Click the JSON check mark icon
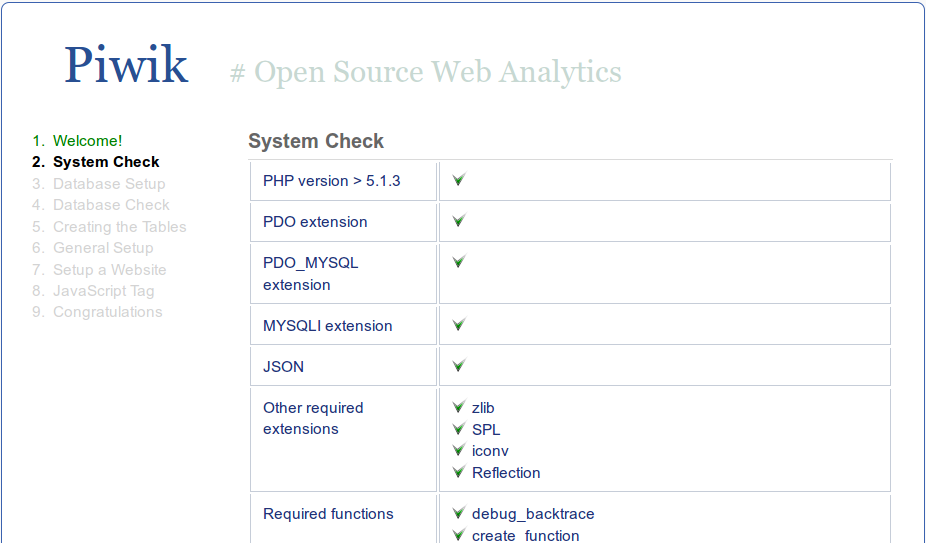This screenshot has height=543, width=926. (x=459, y=365)
